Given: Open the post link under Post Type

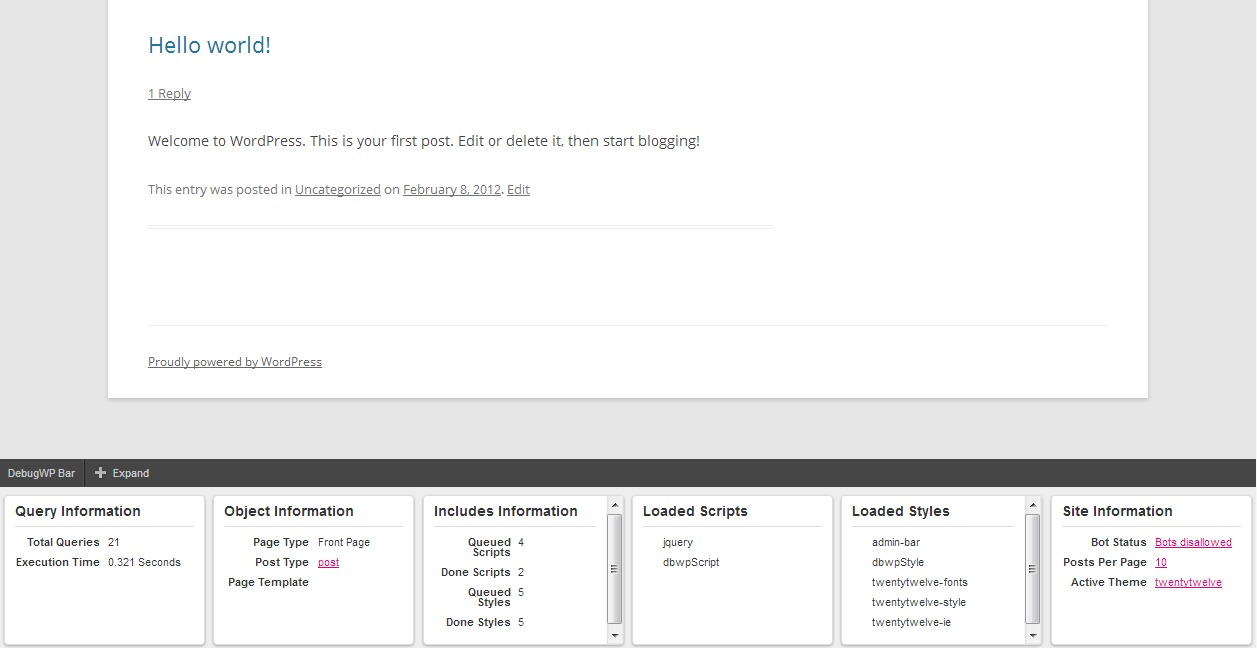Looking at the screenshot, I should click(328, 562).
